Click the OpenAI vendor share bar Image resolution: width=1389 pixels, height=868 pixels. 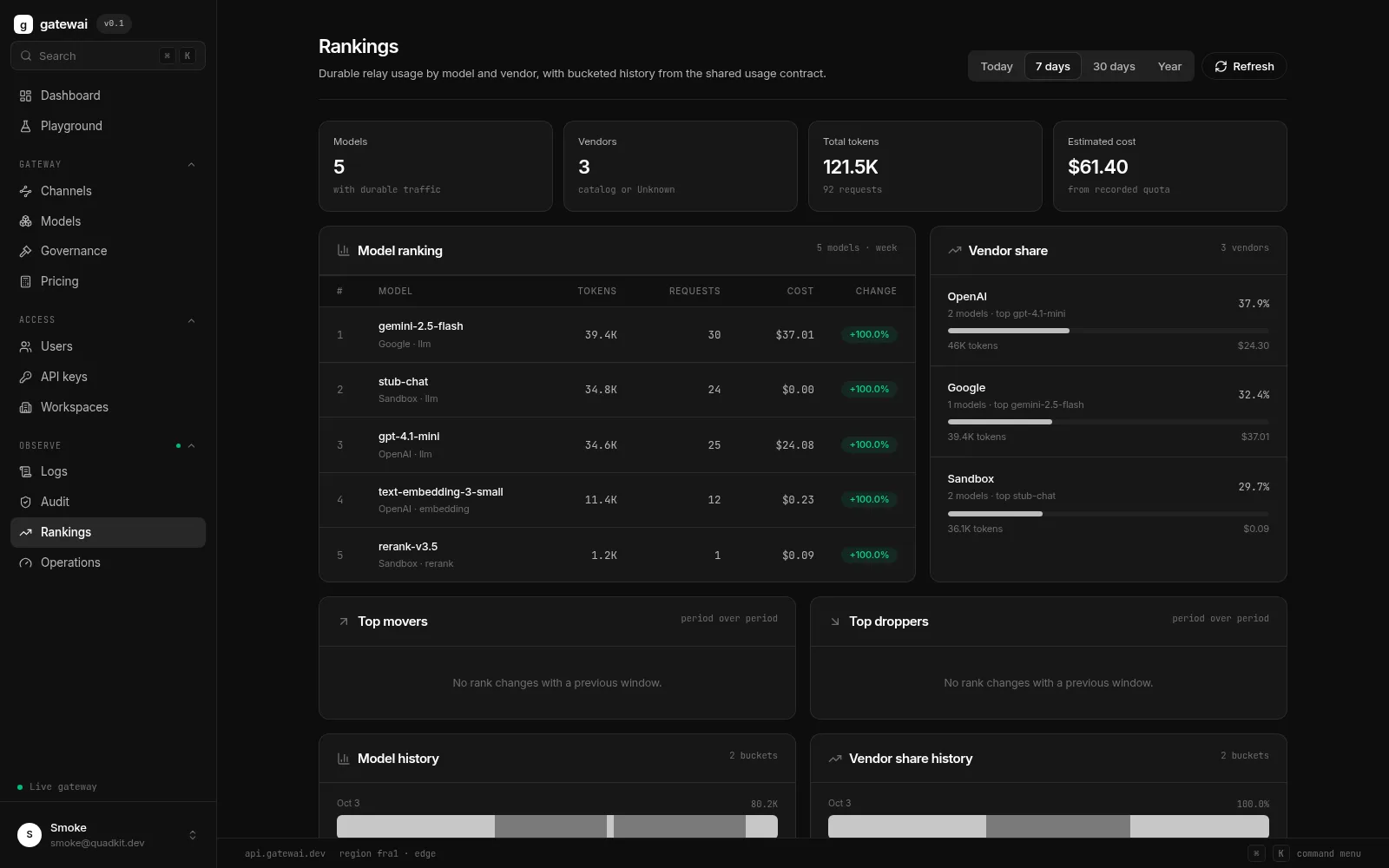(1108, 331)
